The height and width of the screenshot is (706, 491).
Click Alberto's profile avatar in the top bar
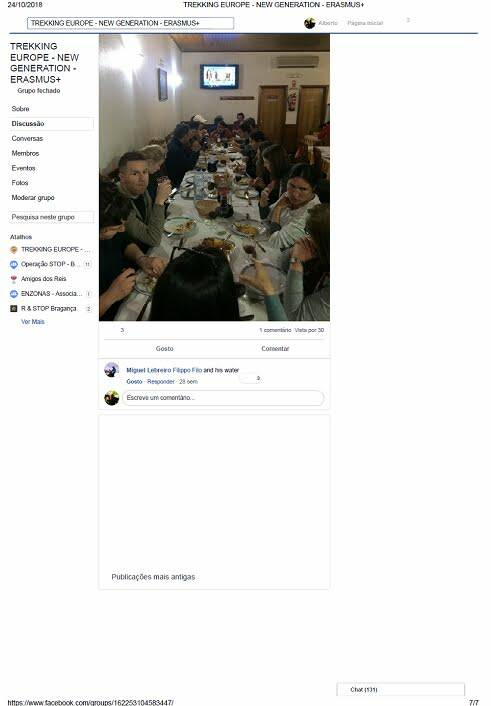[x=309, y=23]
